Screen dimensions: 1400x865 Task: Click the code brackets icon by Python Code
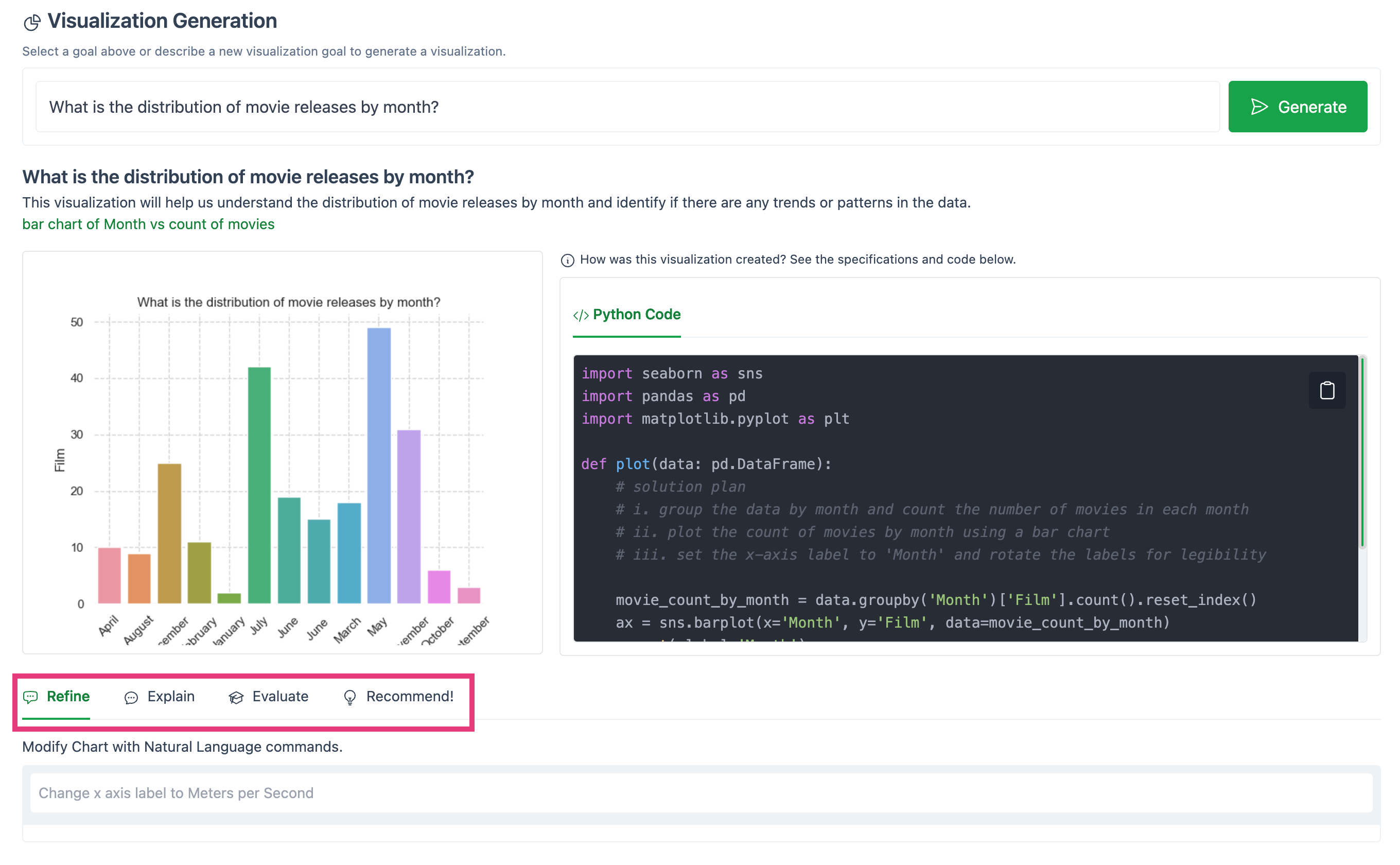(581, 315)
